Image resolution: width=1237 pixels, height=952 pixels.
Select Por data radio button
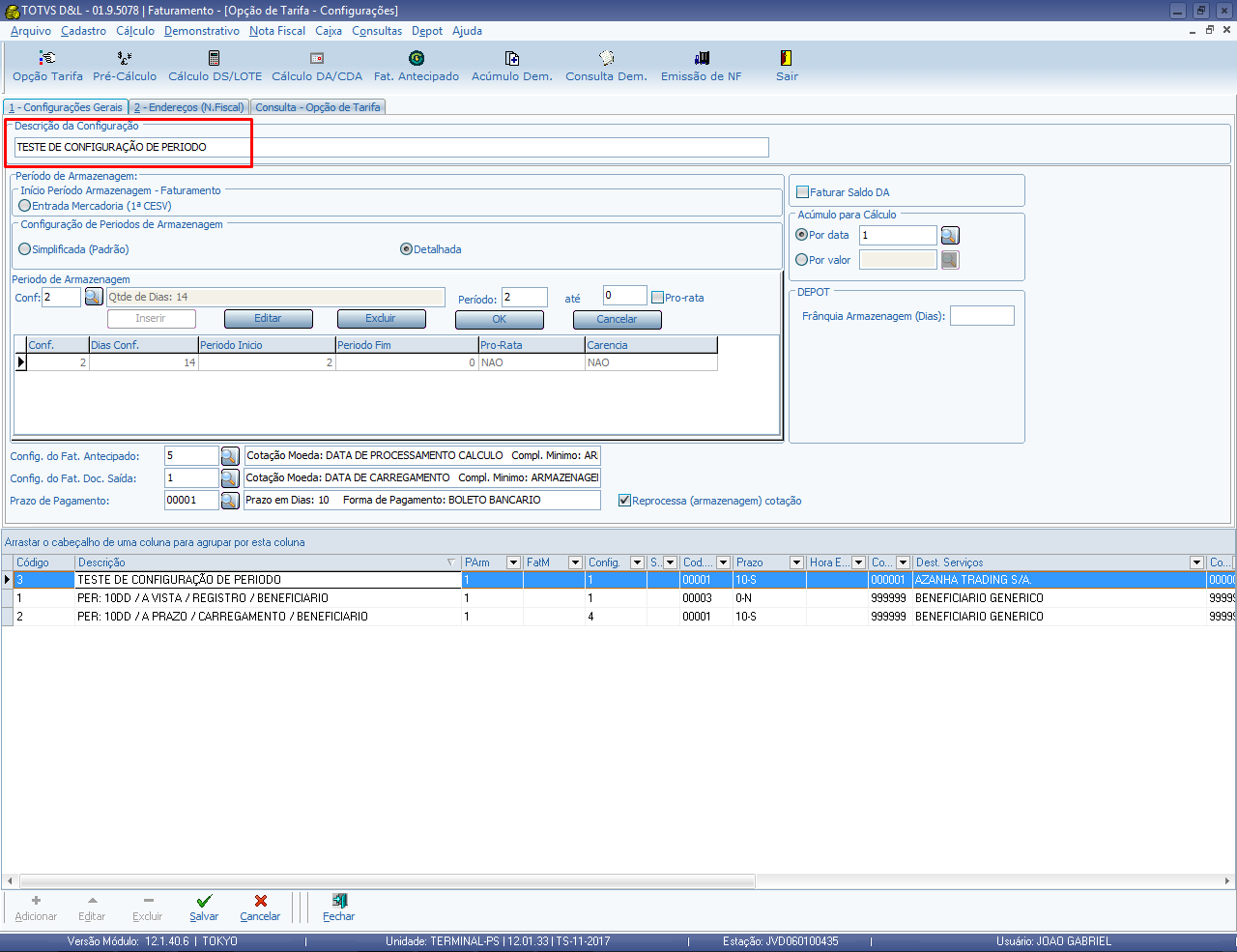point(801,235)
